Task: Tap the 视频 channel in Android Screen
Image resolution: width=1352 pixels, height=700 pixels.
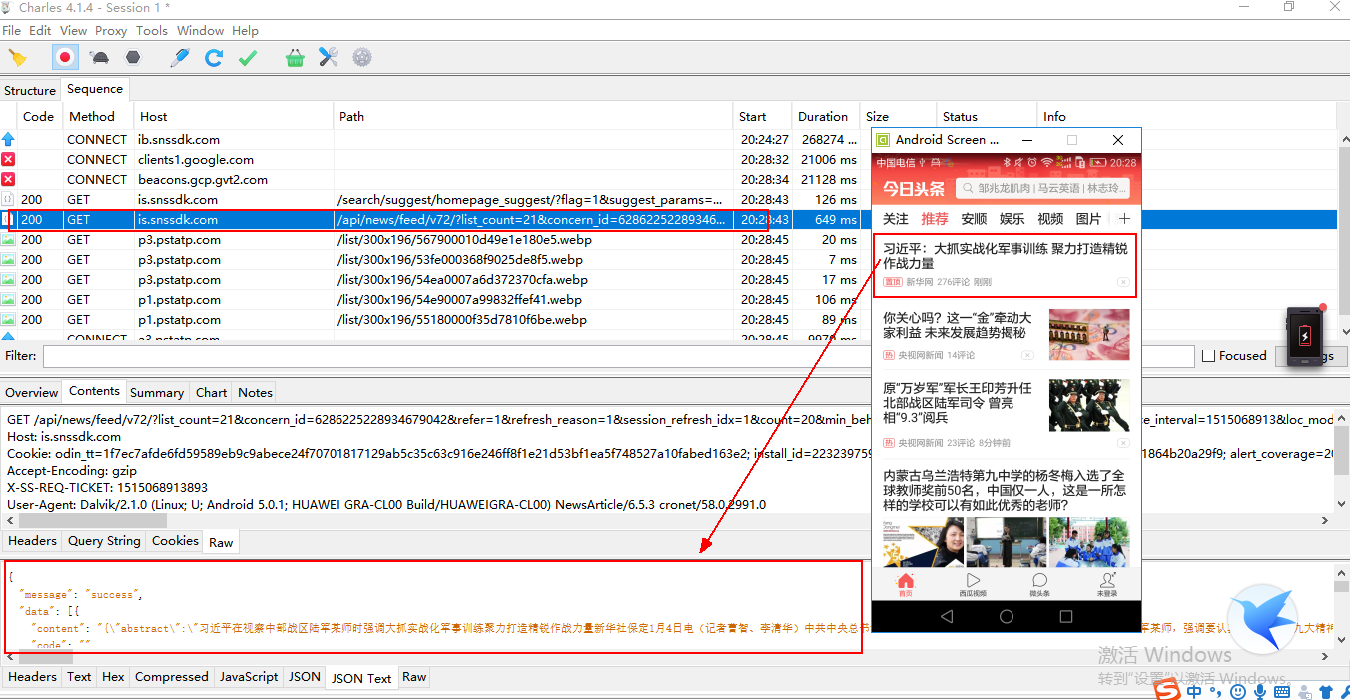Action: (x=1050, y=218)
